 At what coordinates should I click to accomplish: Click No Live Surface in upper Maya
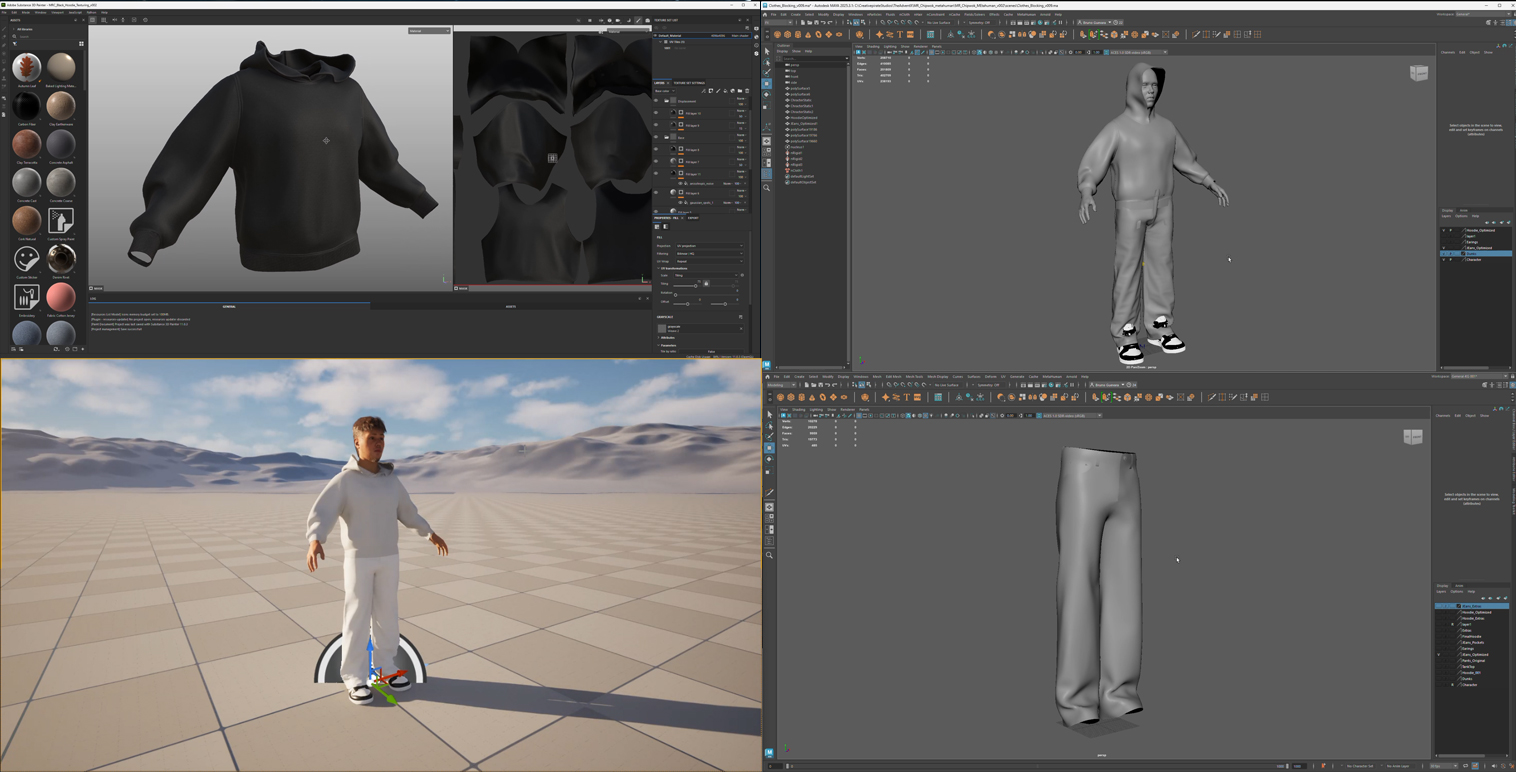pyautogui.click(x=939, y=22)
